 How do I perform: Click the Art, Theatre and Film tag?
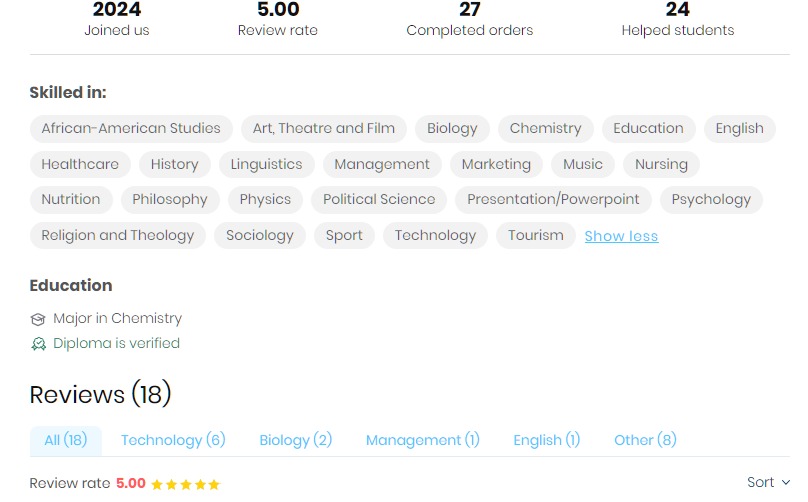323,128
